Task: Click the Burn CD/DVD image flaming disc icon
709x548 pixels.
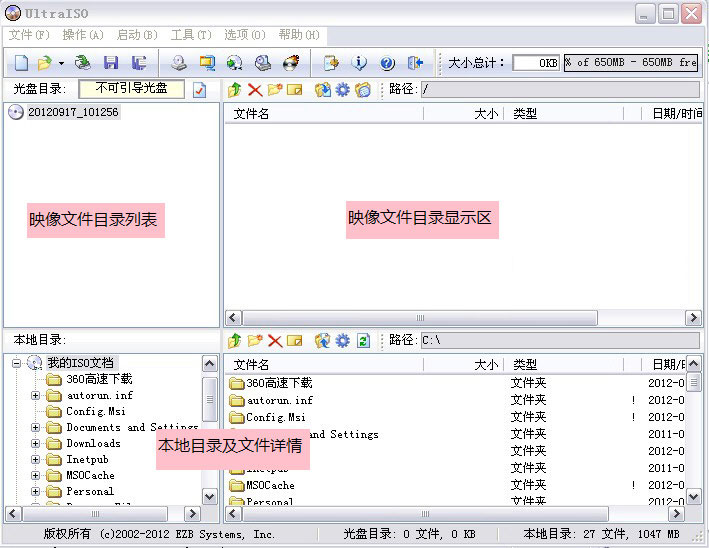Action: point(291,63)
